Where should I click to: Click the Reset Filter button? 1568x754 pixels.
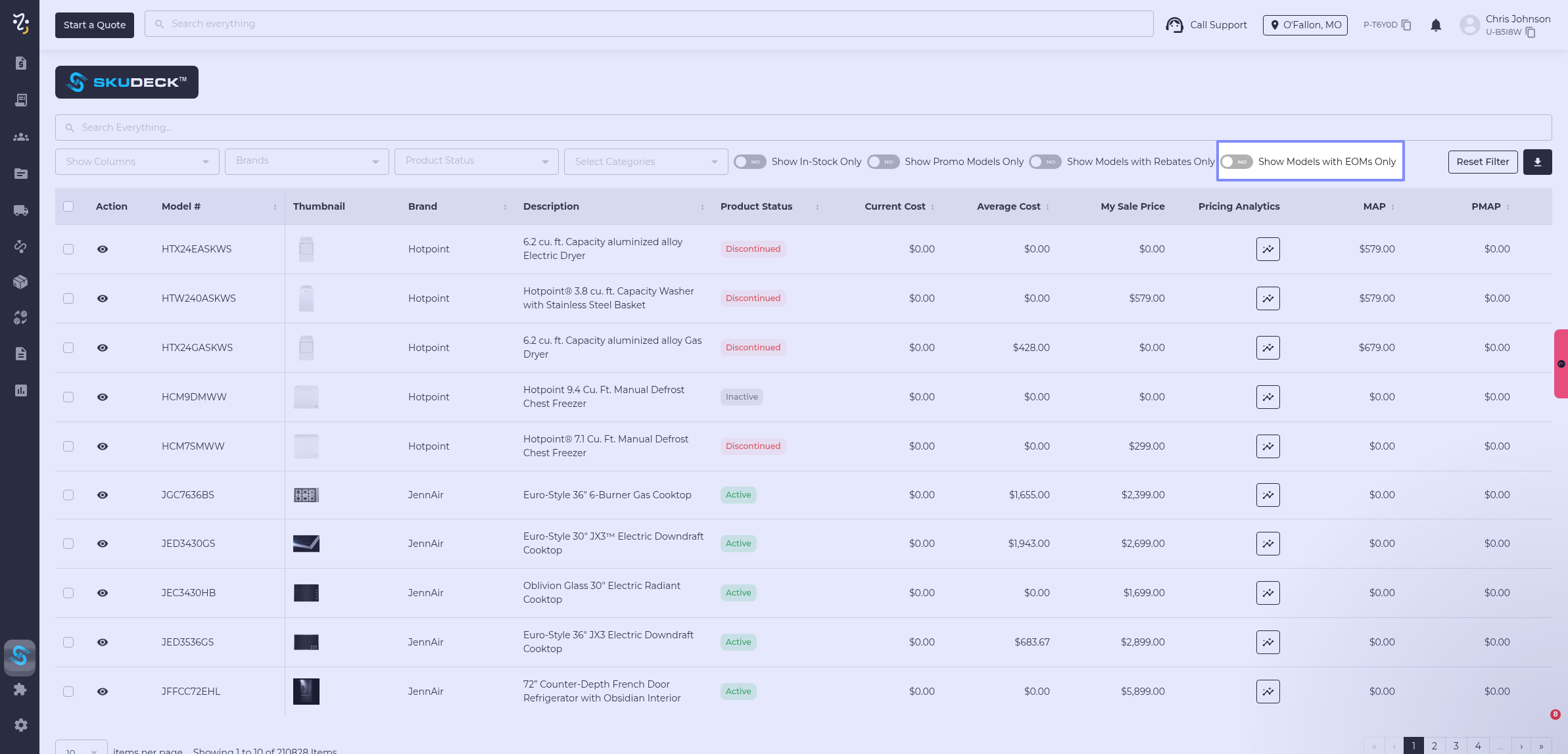click(x=1483, y=162)
